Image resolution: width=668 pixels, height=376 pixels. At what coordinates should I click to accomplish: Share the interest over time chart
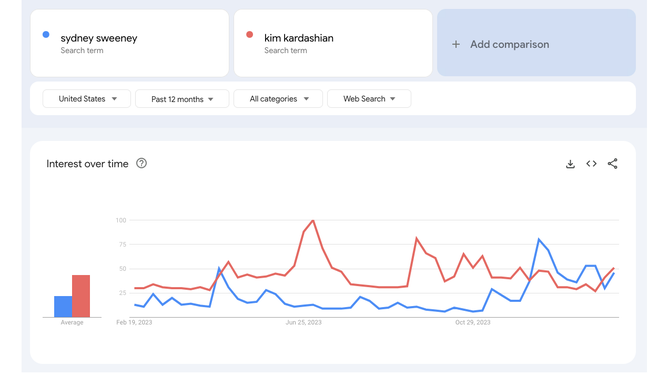[613, 164]
